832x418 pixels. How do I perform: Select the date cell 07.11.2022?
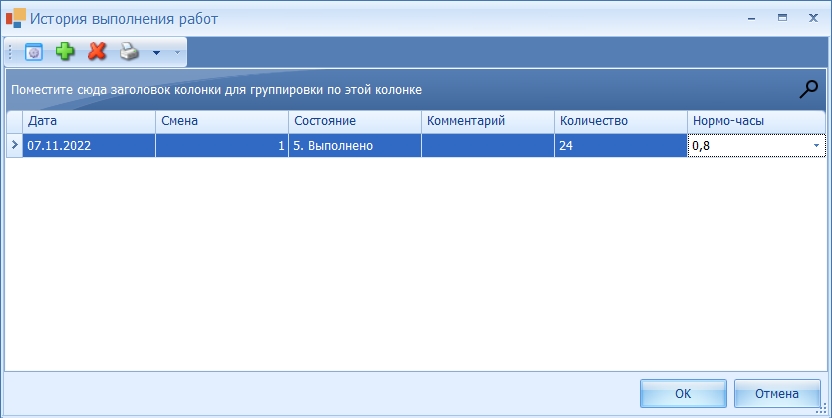[x=89, y=145]
